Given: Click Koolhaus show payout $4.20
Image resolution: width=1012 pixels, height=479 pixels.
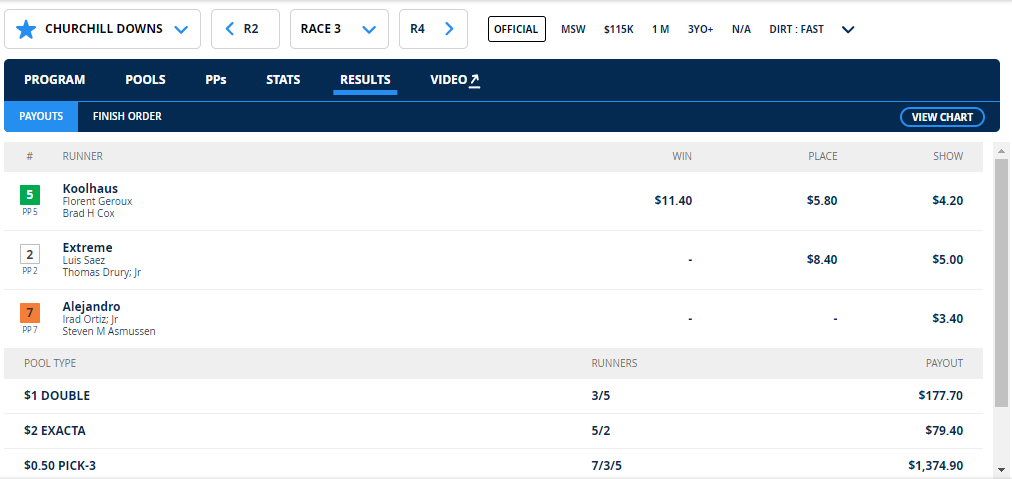Looking at the screenshot, I should [947, 201].
